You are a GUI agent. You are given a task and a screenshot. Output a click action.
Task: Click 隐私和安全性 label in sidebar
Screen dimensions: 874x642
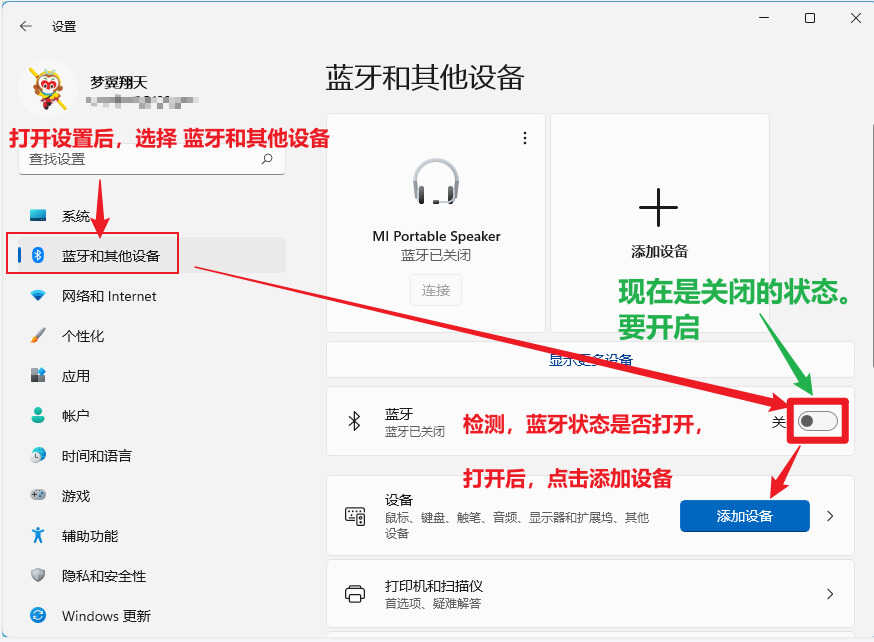click(x=104, y=576)
